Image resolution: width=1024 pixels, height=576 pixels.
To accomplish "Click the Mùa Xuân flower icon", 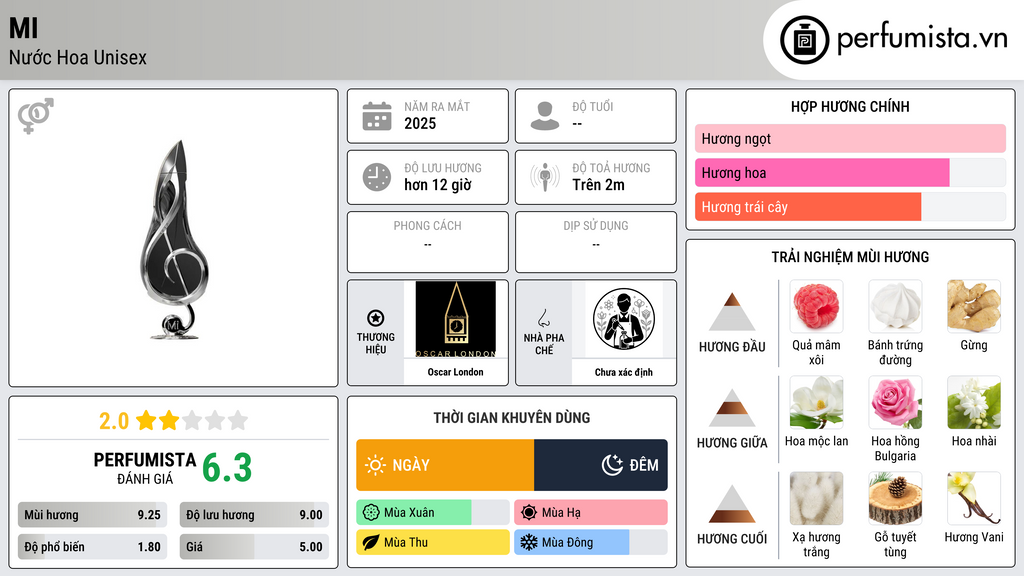I will point(371,513).
